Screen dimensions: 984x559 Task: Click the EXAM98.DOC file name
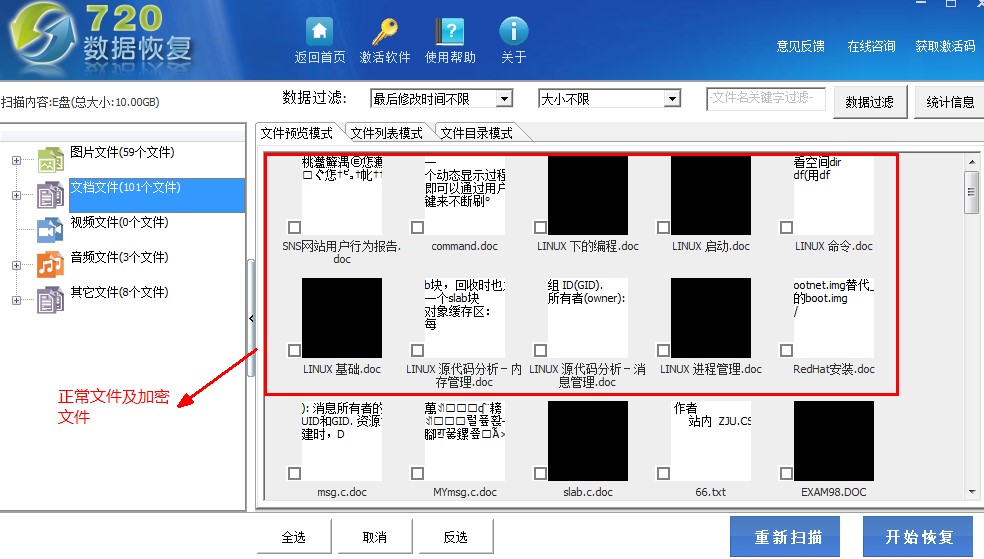(833, 492)
